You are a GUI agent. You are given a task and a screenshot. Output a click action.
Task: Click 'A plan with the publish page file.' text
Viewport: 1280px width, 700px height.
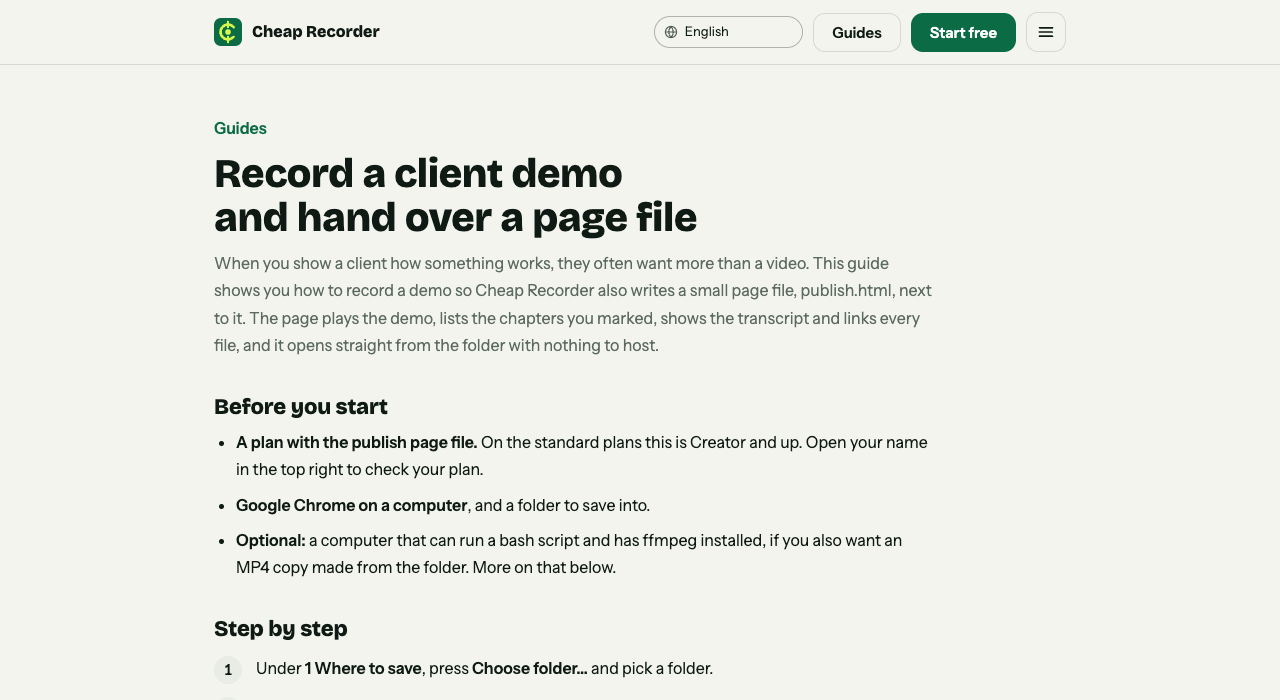coord(357,442)
